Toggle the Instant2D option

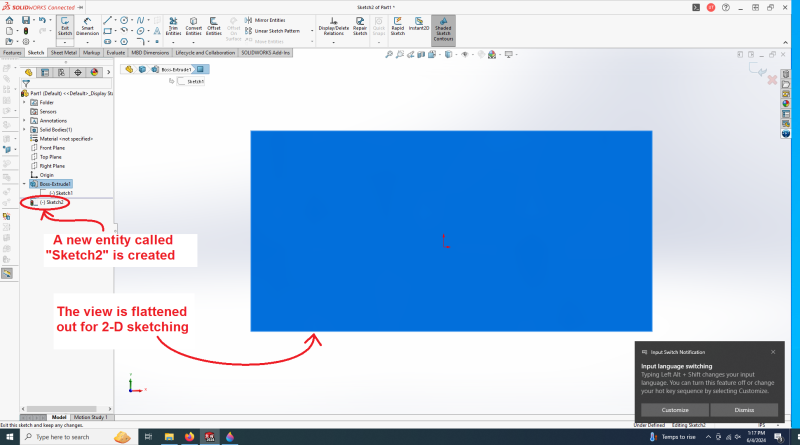click(x=419, y=25)
